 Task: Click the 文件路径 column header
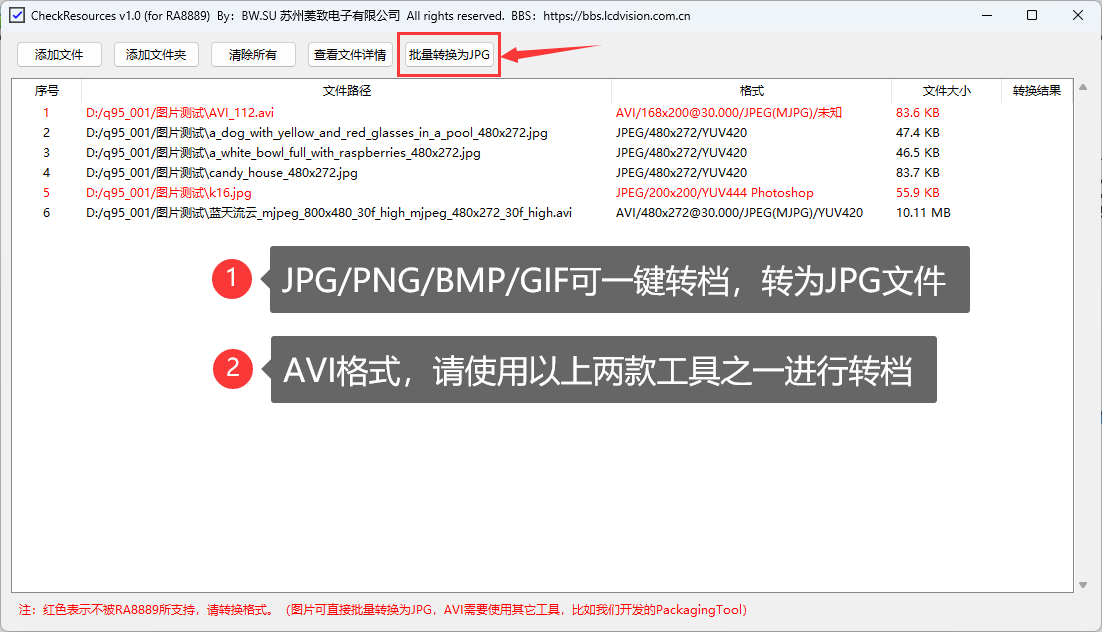pos(346,91)
